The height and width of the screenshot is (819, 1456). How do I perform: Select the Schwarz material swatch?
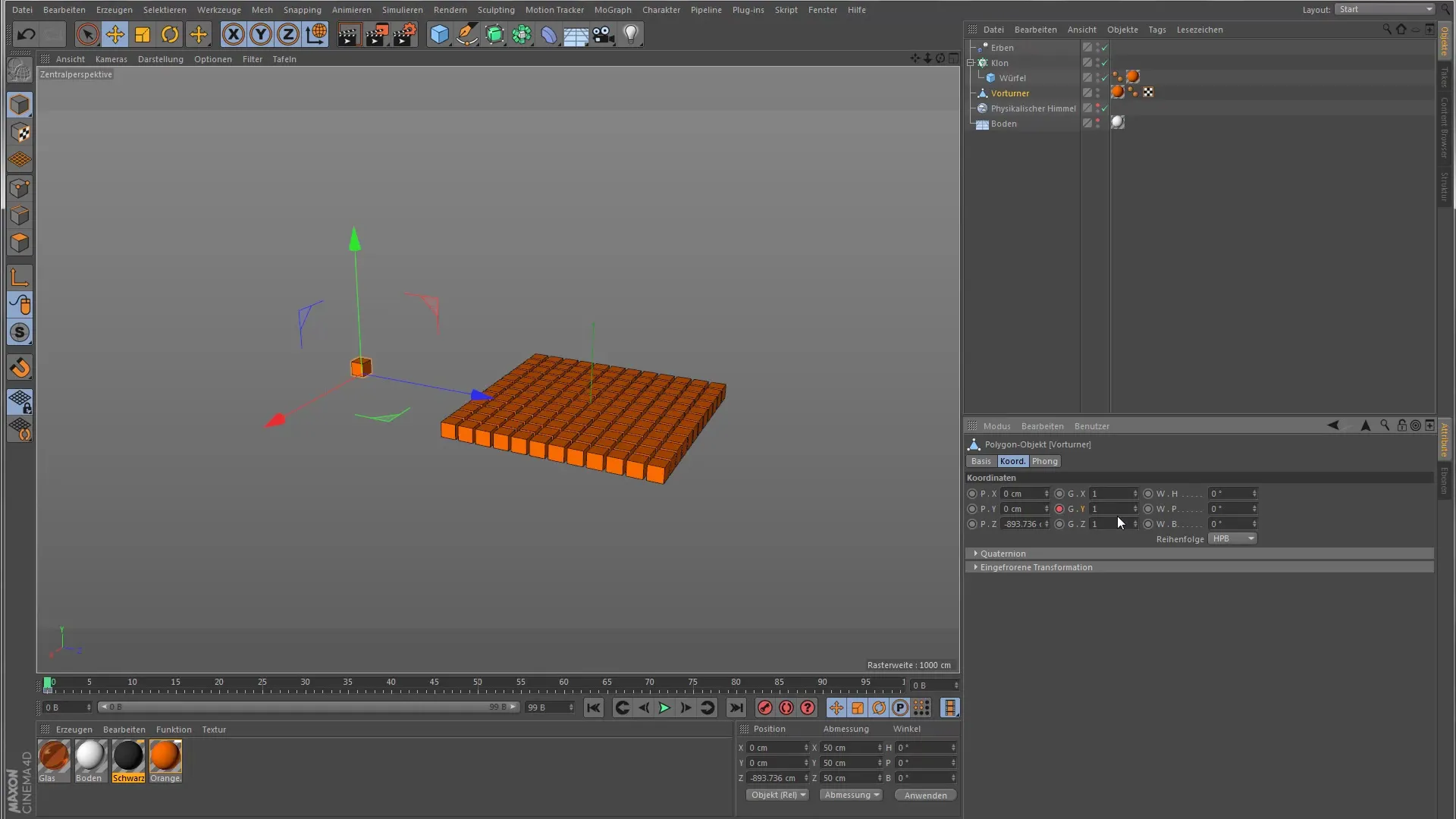[x=128, y=761]
